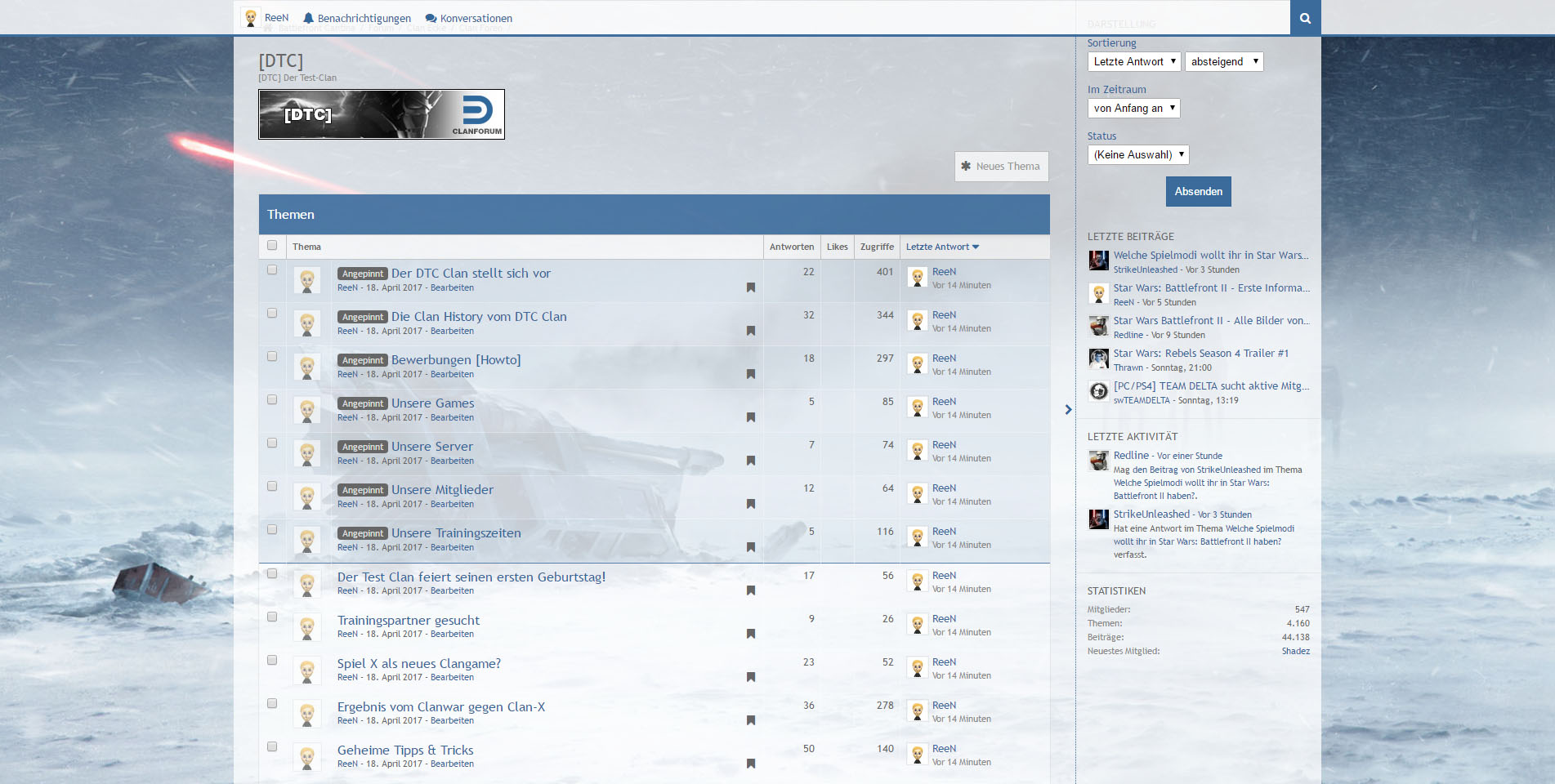Click the ReeN user avatar in top bar
Screen dimensions: 1555x784
tap(250, 17)
